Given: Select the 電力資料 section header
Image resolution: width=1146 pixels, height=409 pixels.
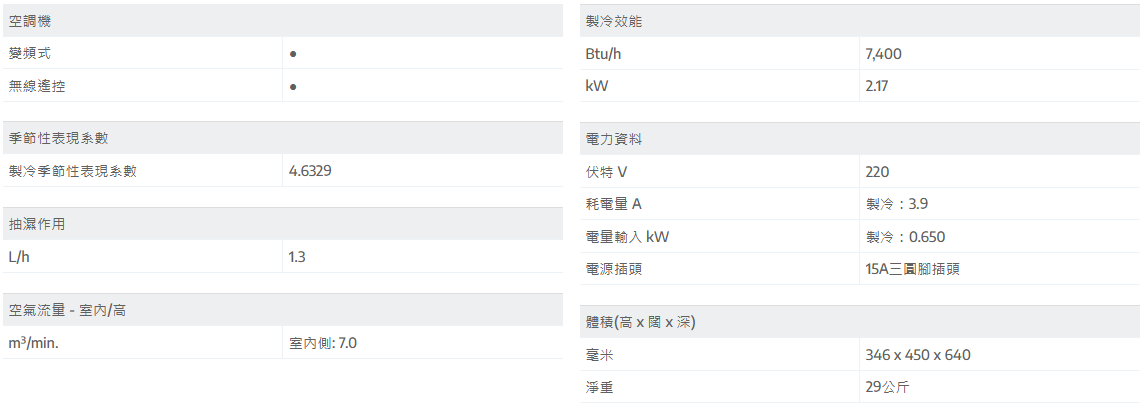Looking at the screenshot, I should coord(614,139).
